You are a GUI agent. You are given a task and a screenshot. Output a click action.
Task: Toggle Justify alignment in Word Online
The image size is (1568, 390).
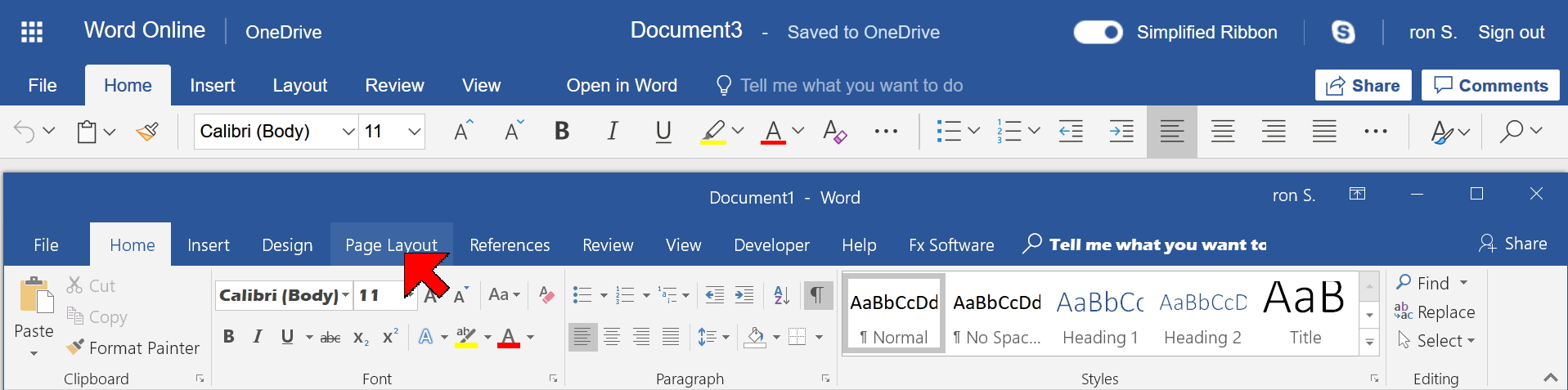tap(1324, 131)
